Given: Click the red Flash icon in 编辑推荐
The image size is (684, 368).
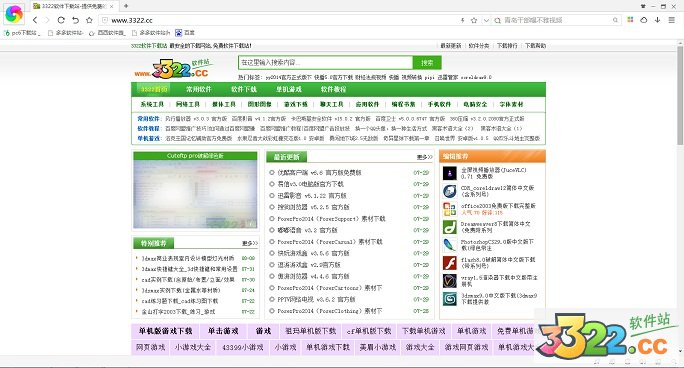Looking at the screenshot, I should (450, 263).
